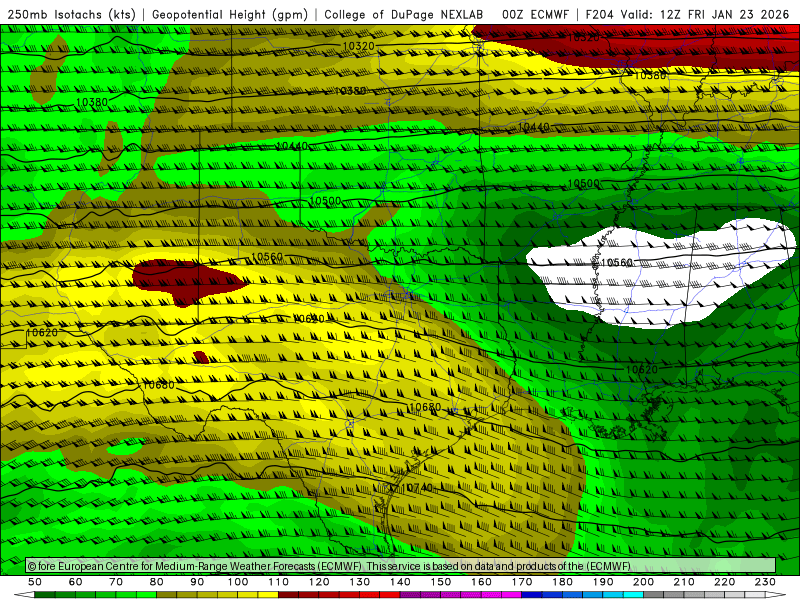Screen dimensions: 800x600
Task: Click the ECMWF copyright notice banner
Action: click(x=401, y=566)
